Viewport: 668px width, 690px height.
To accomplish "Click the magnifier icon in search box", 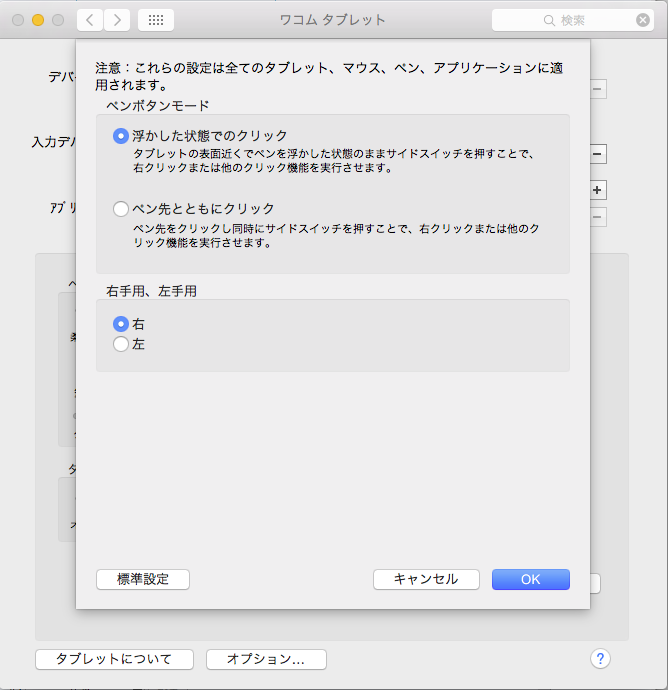I will click(549, 20).
